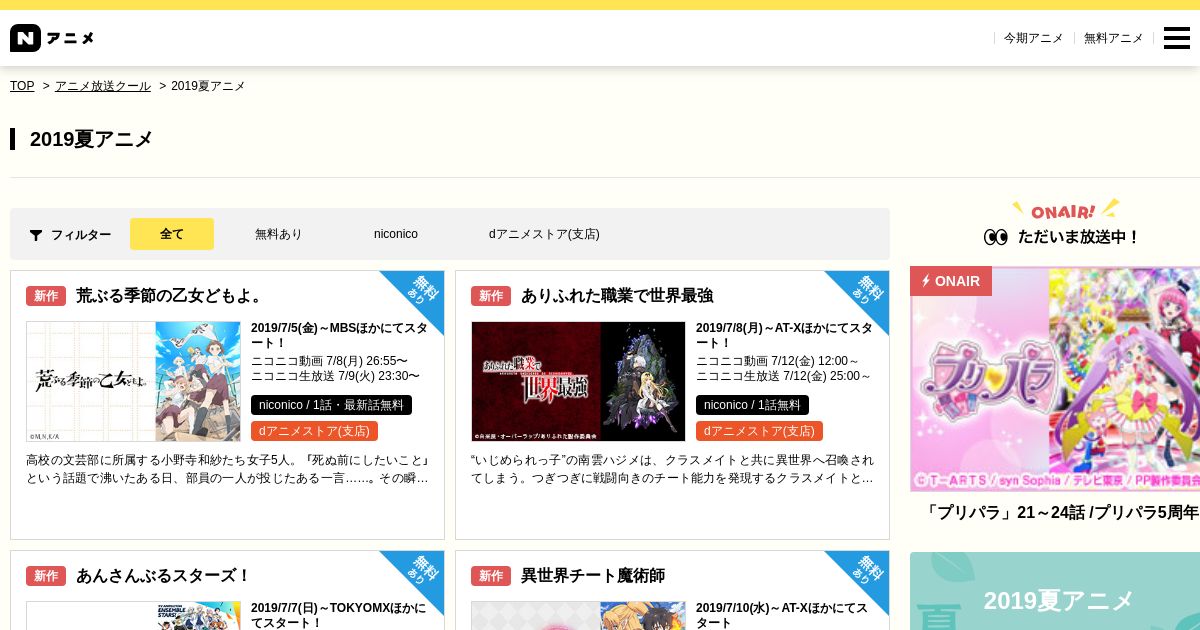Click dアニメストア(支店) button on 荒ぶる季節 card

click(x=314, y=431)
